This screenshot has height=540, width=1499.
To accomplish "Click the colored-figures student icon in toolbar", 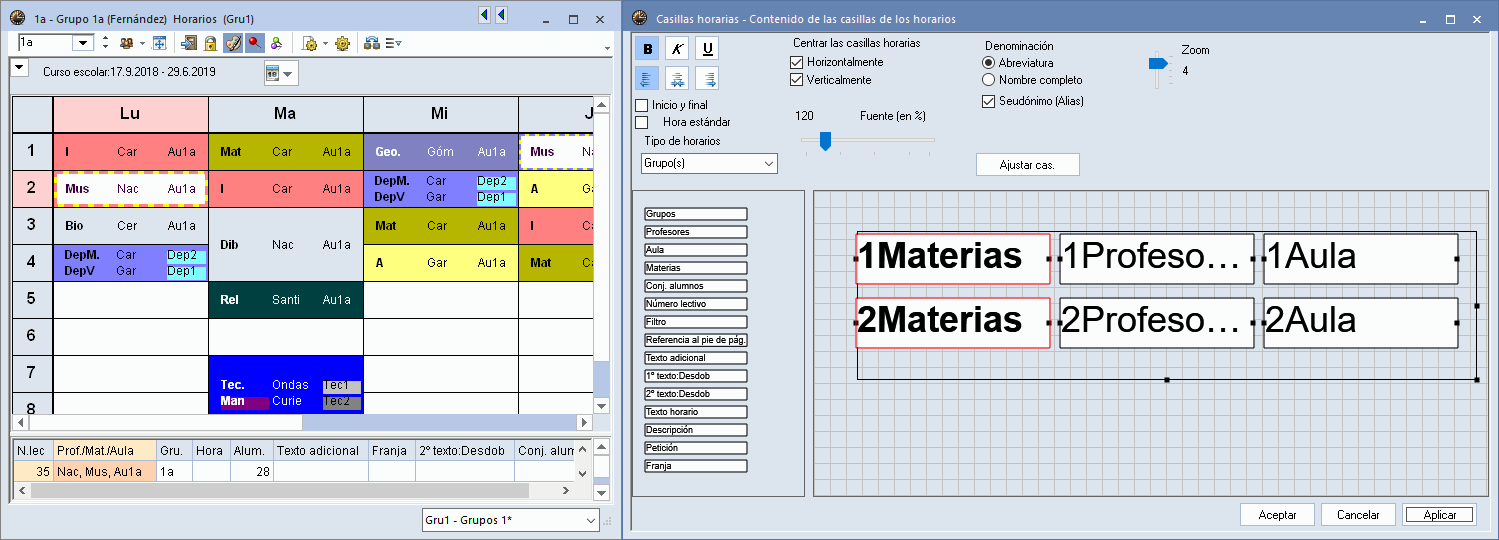I will [276, 43].
